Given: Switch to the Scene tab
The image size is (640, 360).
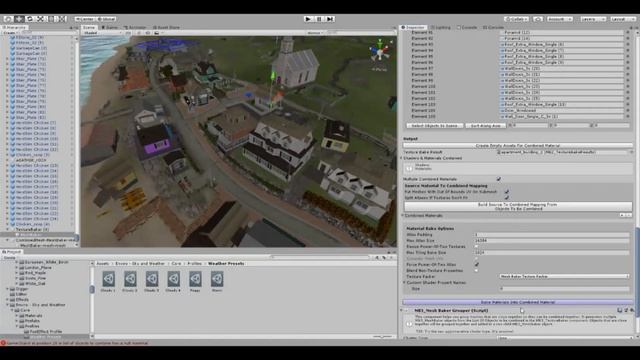Looking at the screenshot, I should (89, 27).
